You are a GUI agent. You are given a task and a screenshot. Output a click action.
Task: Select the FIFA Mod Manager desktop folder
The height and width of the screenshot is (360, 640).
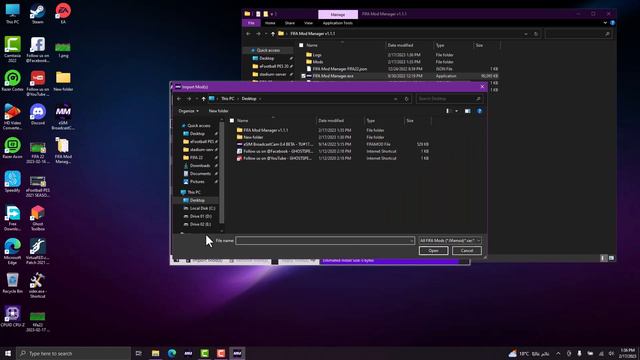63,151
